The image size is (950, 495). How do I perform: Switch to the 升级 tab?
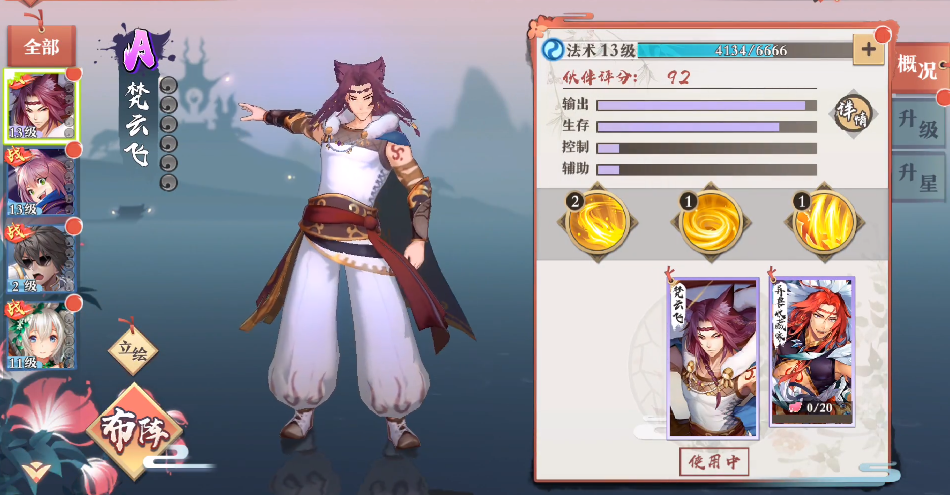click(x=919, y=122)
